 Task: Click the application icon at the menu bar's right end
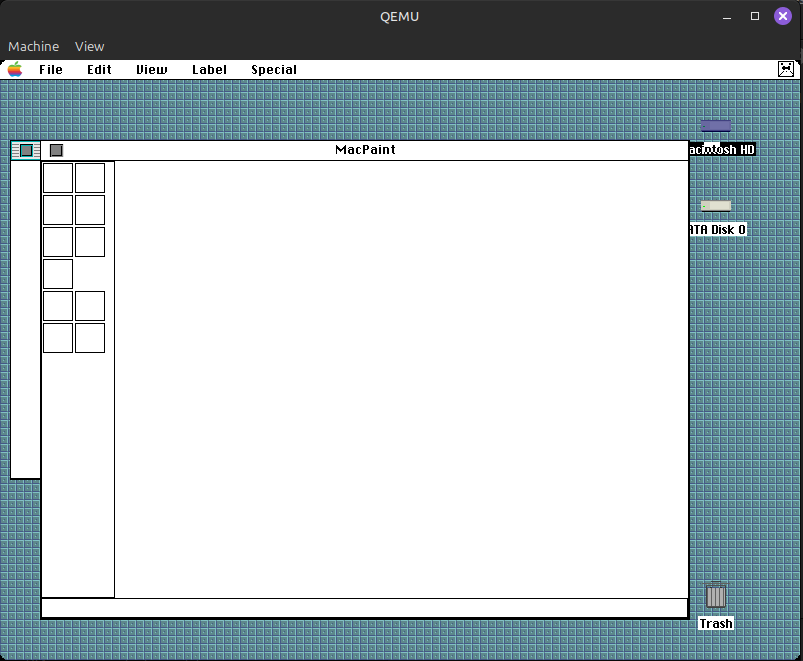click(786, 69)
